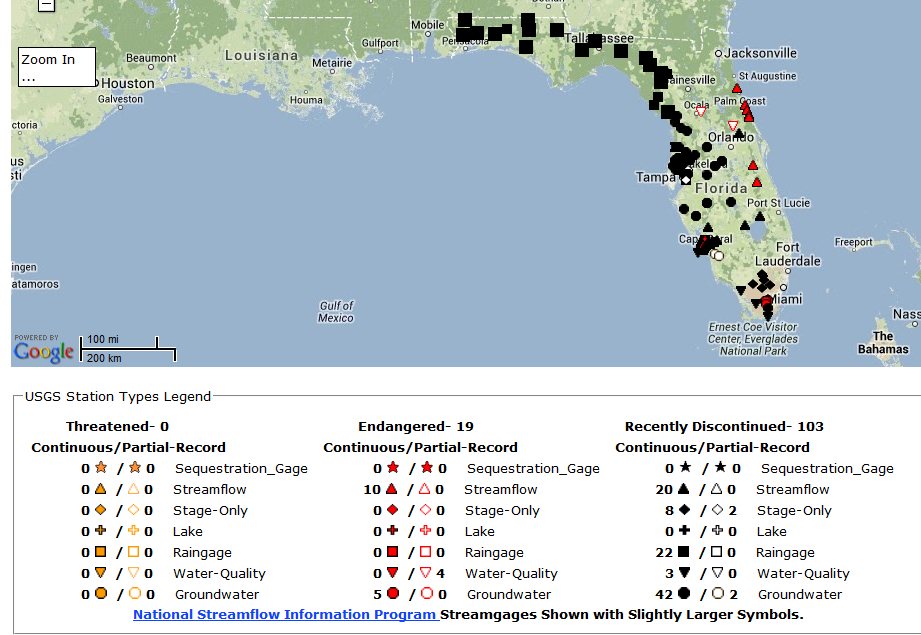The image size is (921, 635).
Task: Click the Endangered partial-record Groundwater hollow red circle
Action: point(426,593)
